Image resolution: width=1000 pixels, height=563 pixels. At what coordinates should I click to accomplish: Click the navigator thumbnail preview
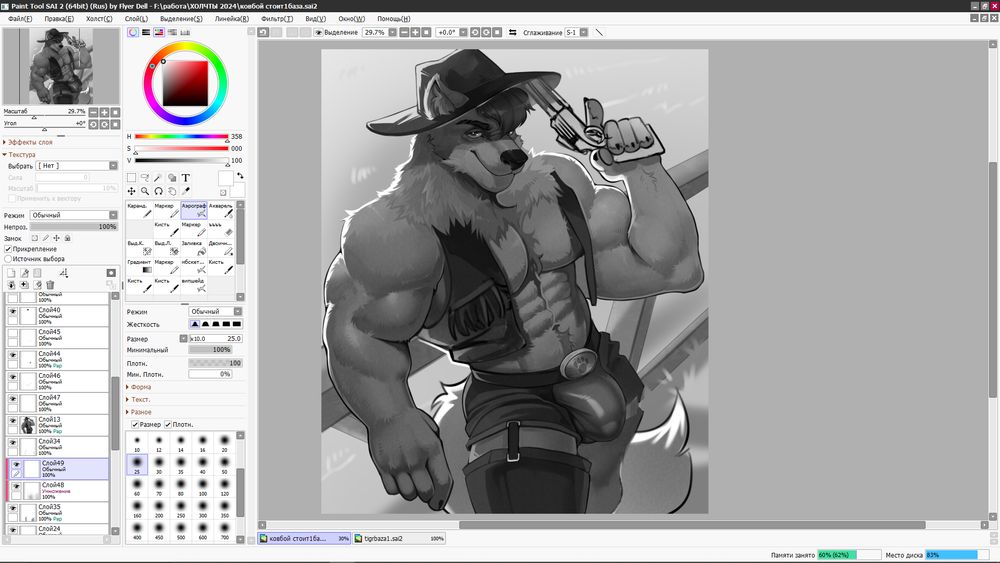61,66
